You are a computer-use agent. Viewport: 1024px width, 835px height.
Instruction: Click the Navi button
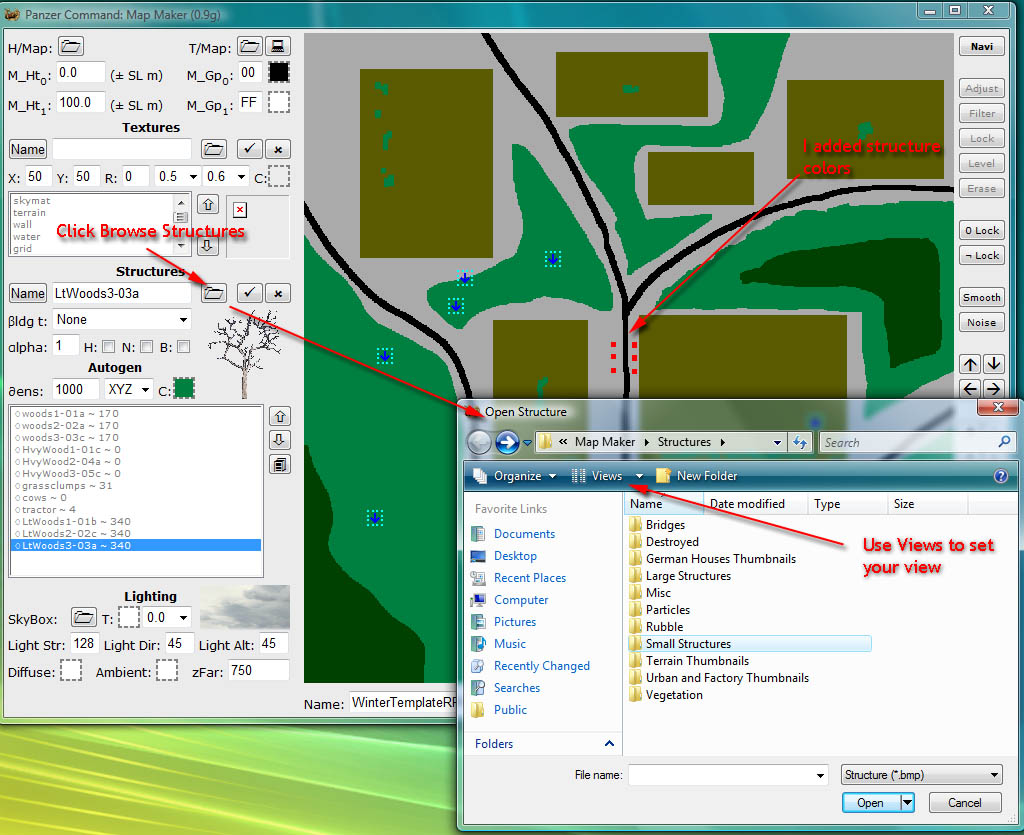point(982,47)
